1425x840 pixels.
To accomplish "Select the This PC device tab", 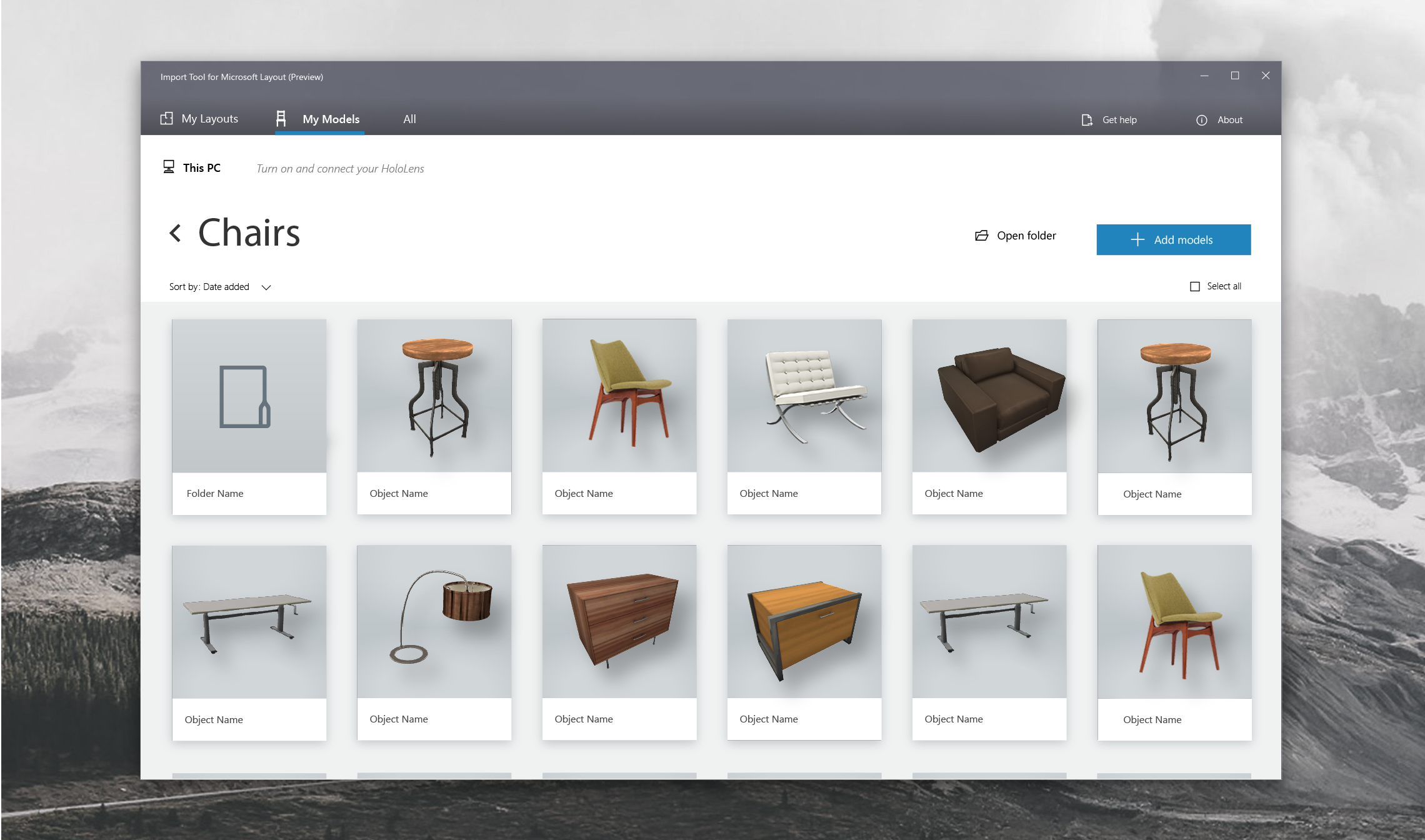I will [x=192, y=167].
